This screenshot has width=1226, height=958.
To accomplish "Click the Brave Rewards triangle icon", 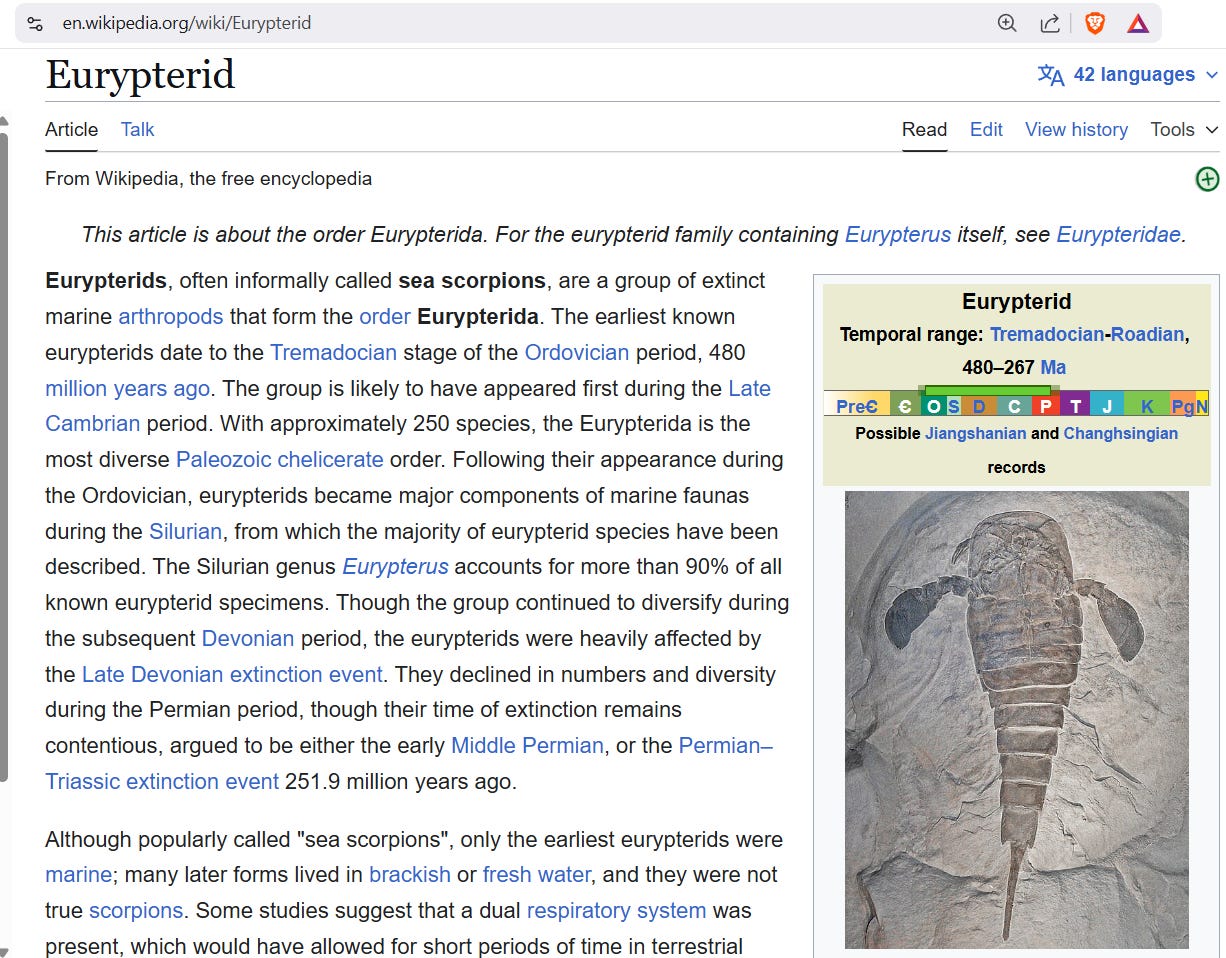I will click(1138, 23).
